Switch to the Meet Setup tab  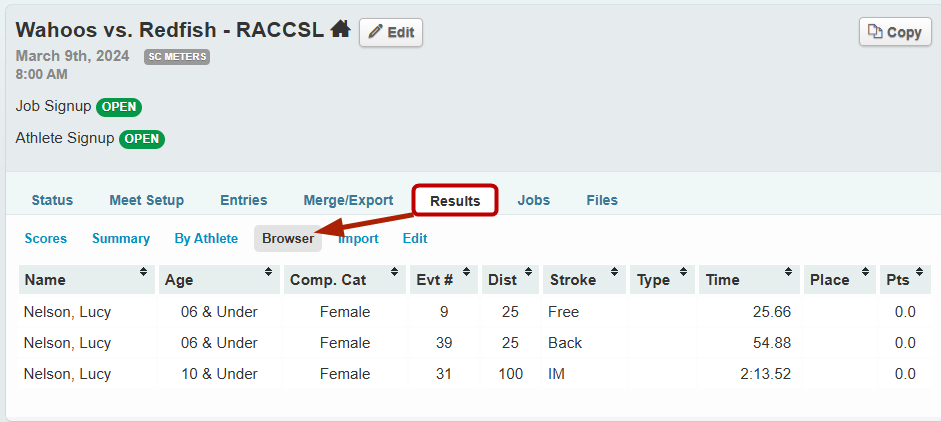click(146, 200)
